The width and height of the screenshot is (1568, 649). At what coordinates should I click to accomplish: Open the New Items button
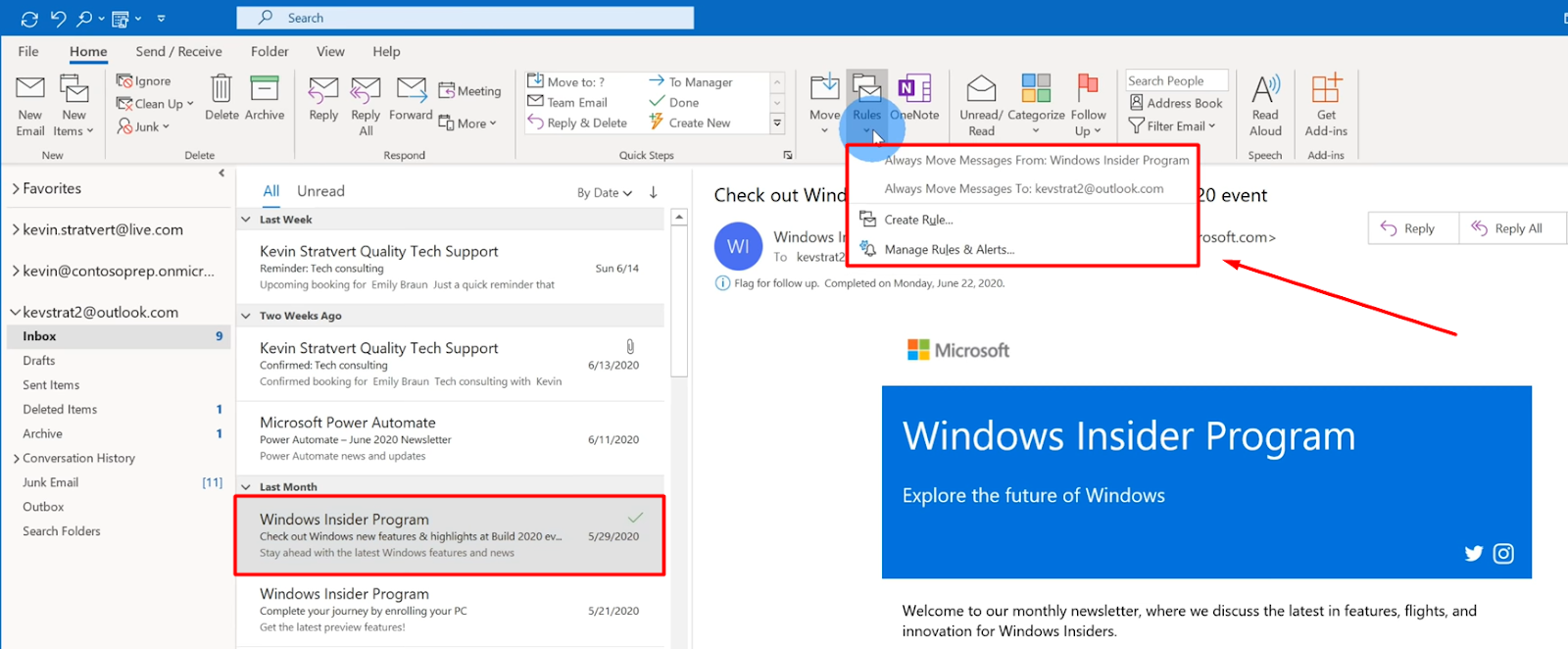[x=74, y=106]
